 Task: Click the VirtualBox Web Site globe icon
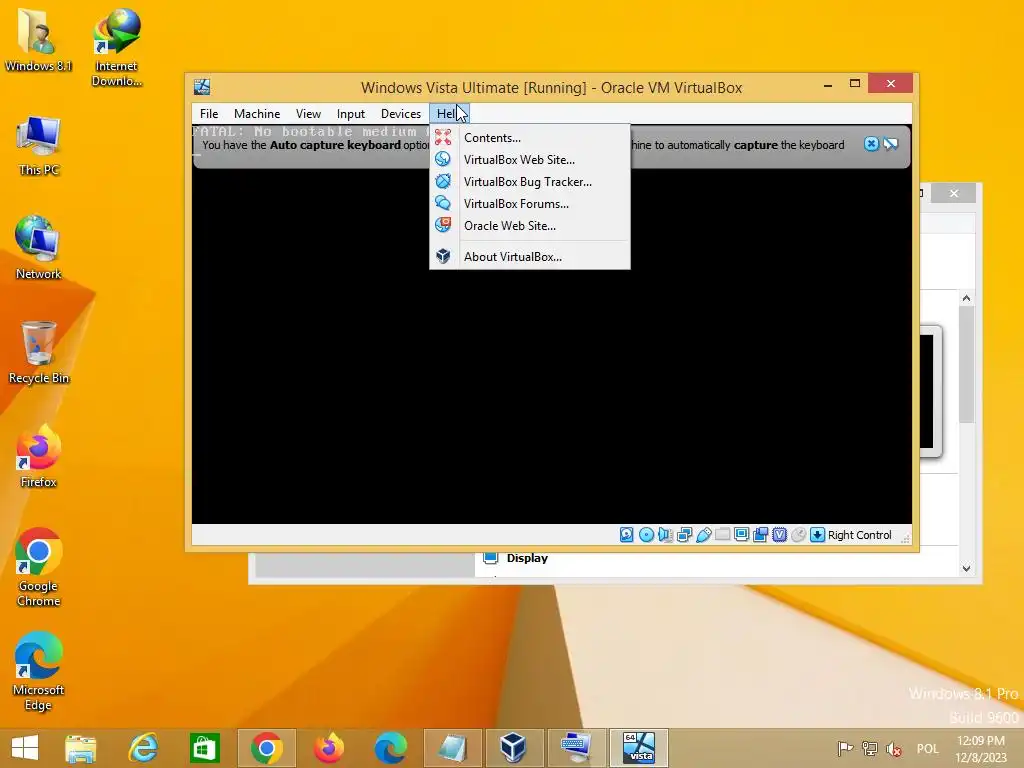point(443,159)
